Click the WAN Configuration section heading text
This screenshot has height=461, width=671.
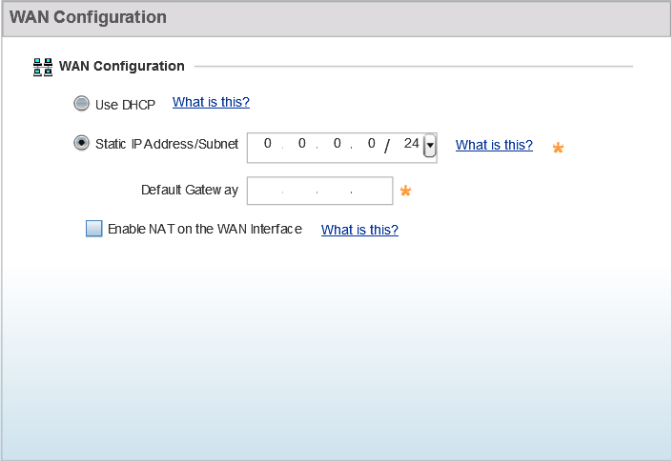[x=122, y=66]
